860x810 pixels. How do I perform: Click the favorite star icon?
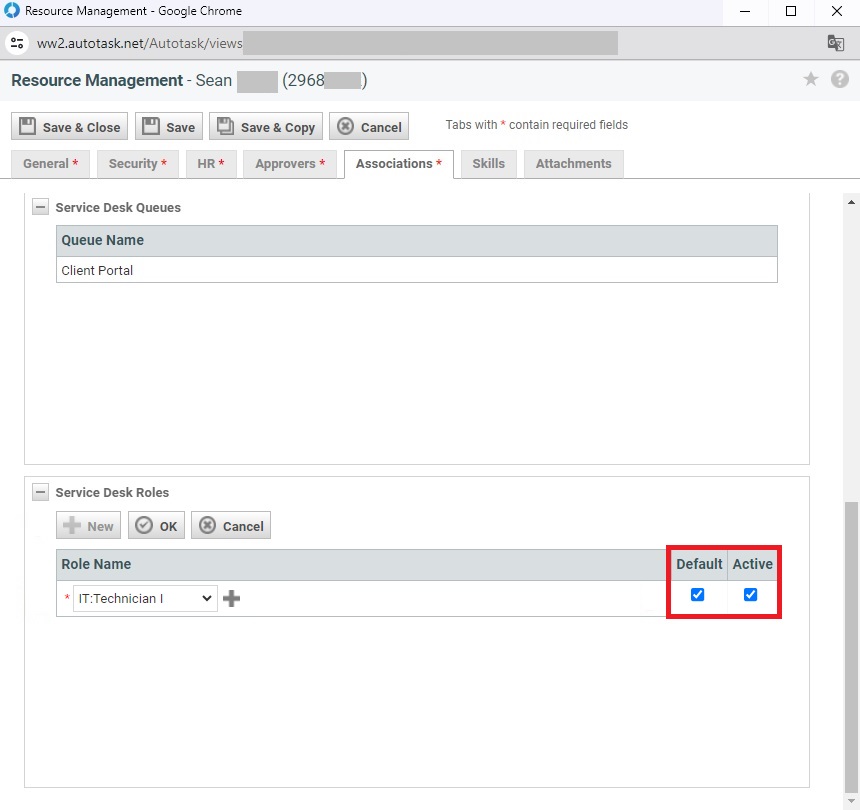coord(811,80)
